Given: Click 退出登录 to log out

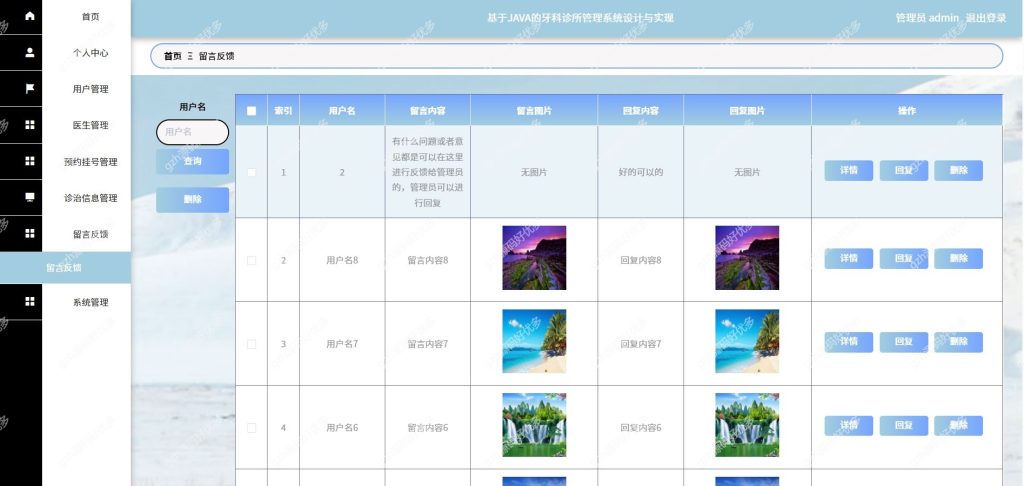Looking at the screenshot, I should tap(986, 18).
